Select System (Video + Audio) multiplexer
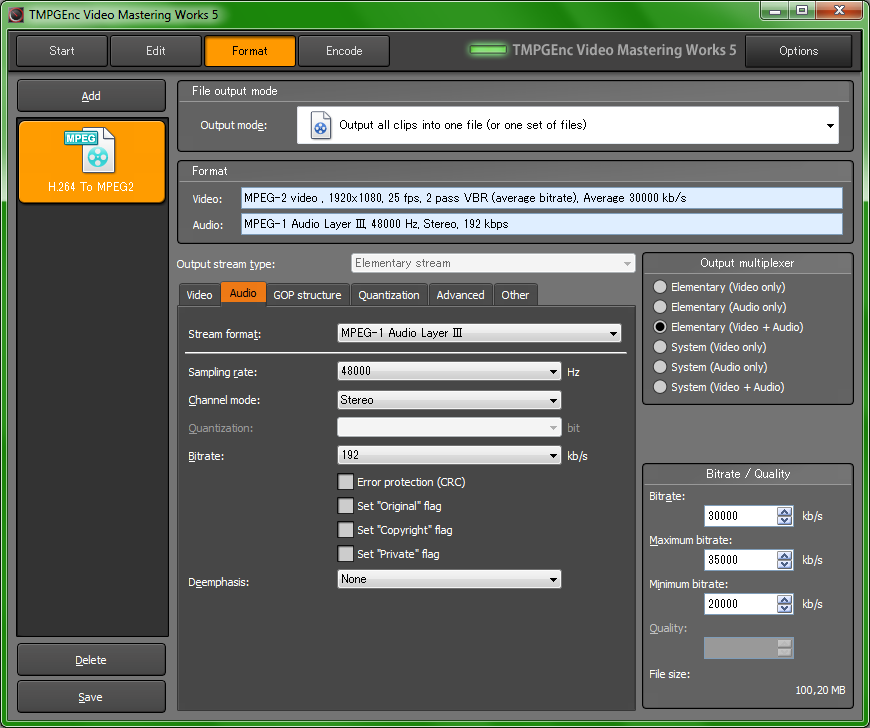Image resolution: width=870 pixels, height=728 pixels. point(660,387)
